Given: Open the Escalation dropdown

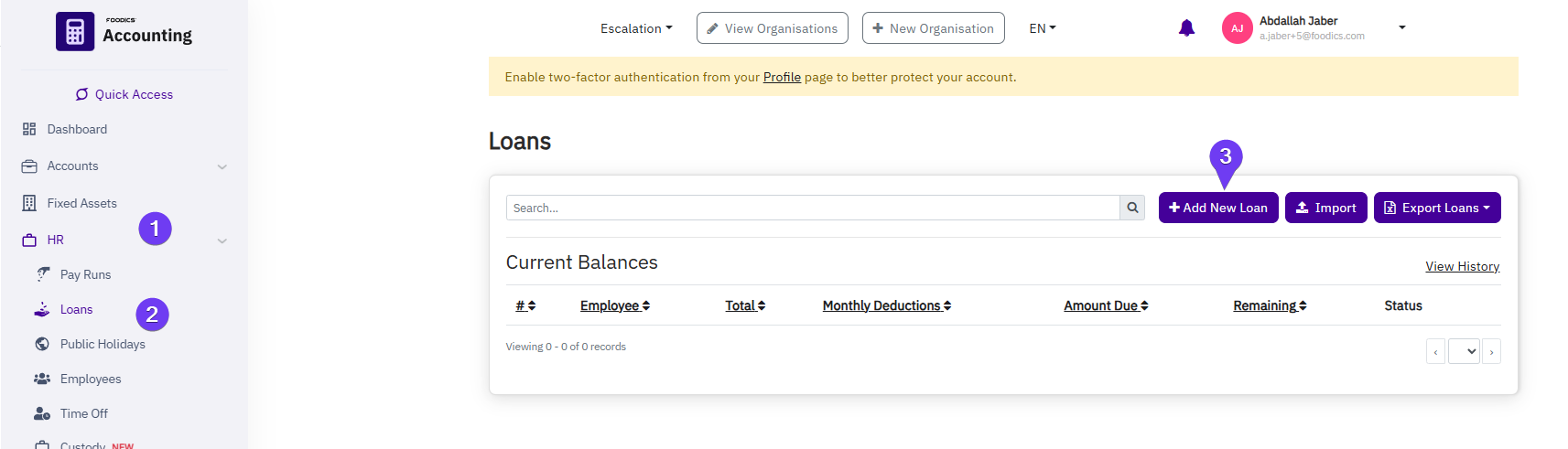Looking at the screenshot, I should tap(635, 28).
